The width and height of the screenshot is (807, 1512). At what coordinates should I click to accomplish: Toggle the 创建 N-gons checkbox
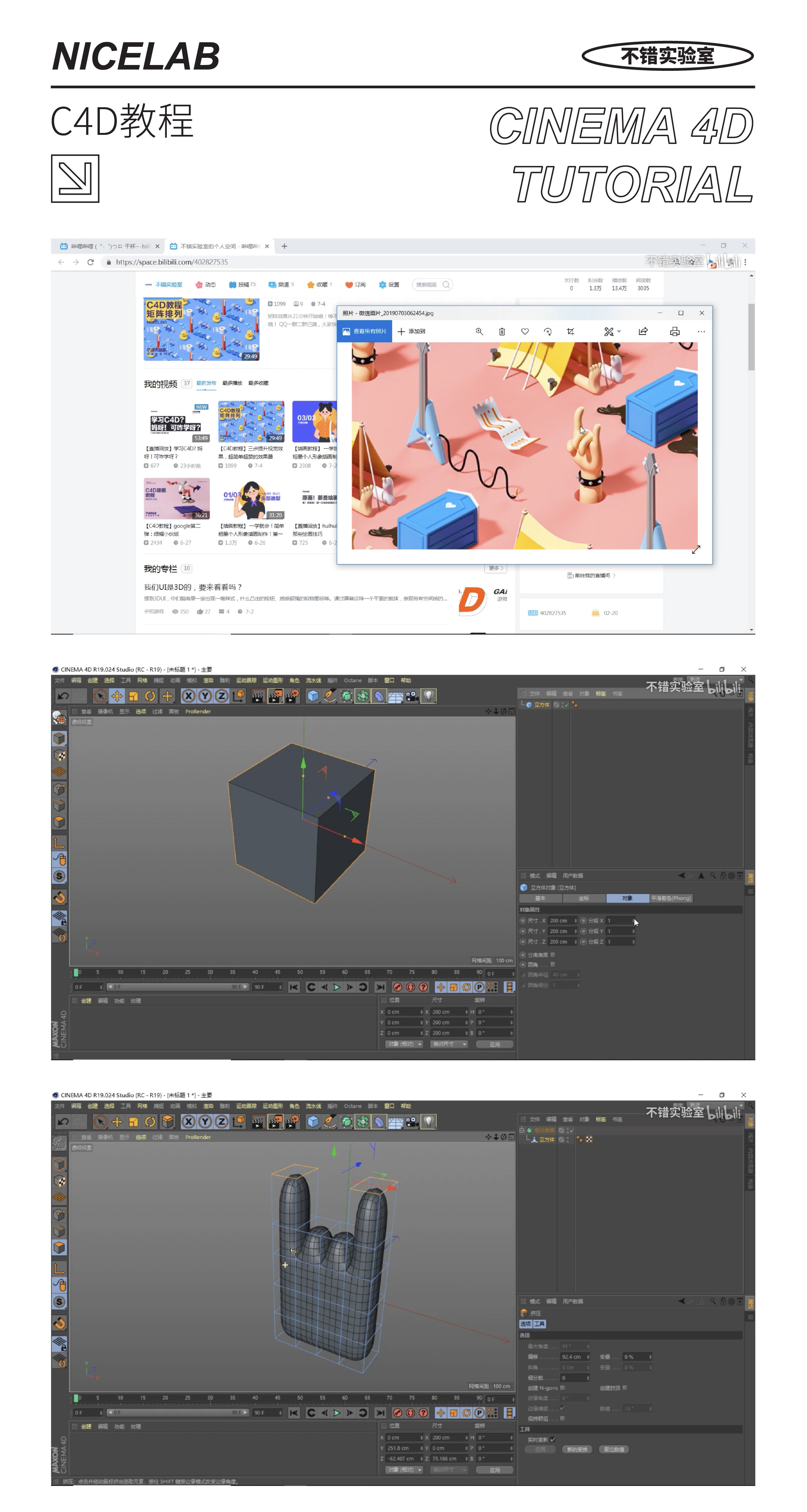tap(563, 1388)
